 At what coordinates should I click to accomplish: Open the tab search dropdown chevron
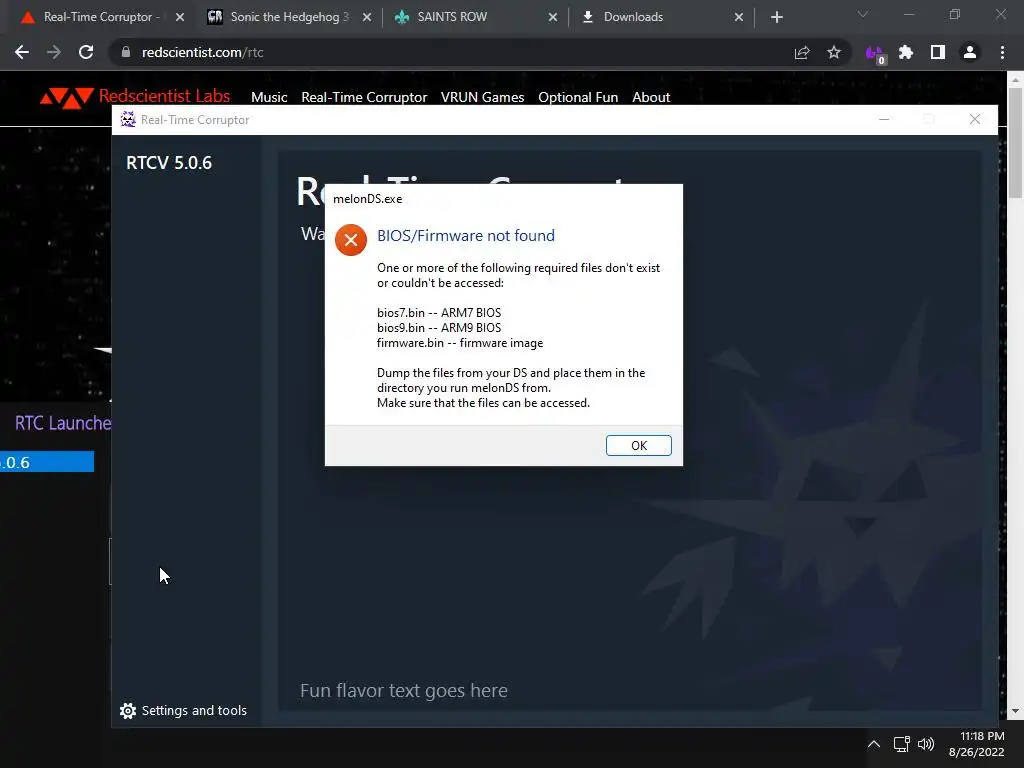point(863,14)
